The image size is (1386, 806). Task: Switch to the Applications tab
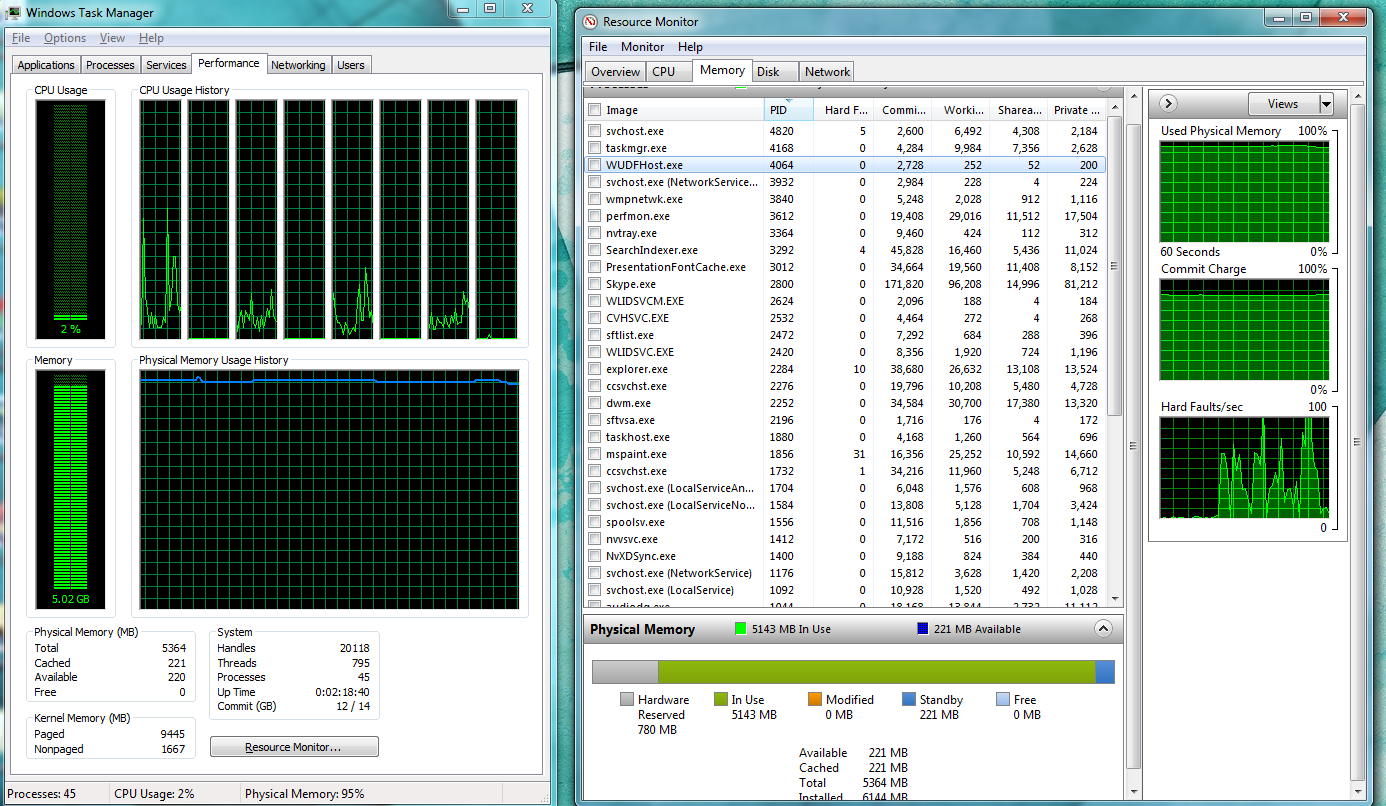tap(46, 65)
